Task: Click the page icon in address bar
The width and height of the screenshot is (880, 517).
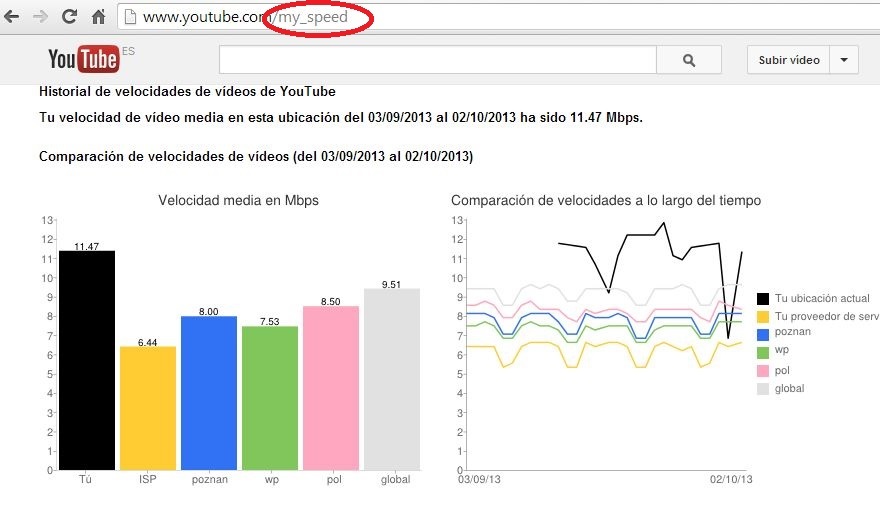Action: (130, 17)
